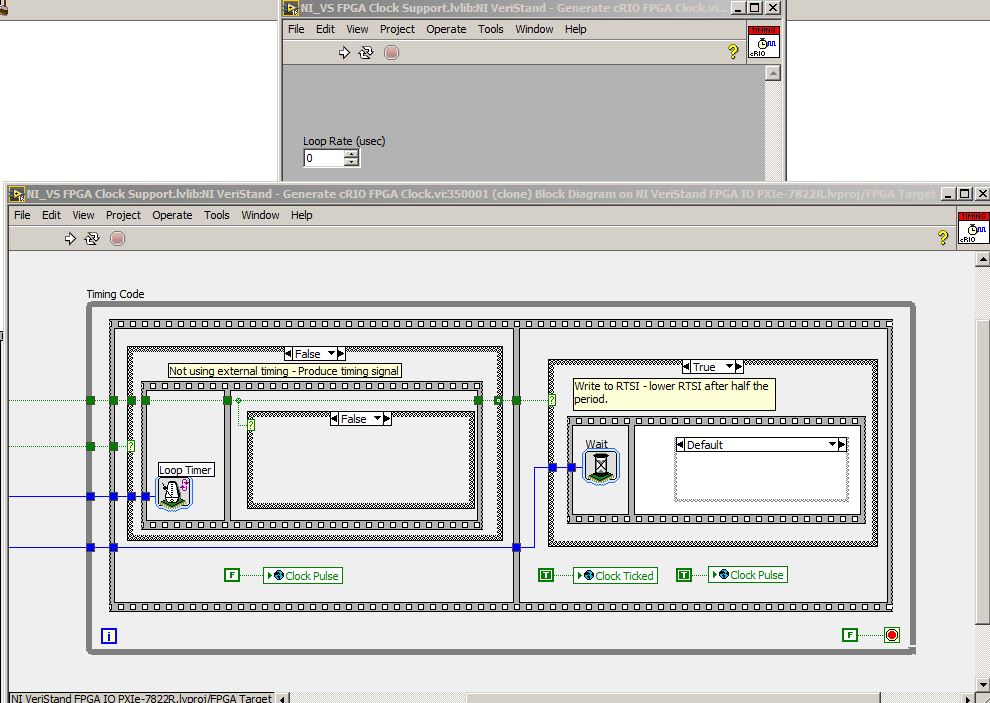
Task: Click the Loop Timer label
Action: click(x=185, y=470)
